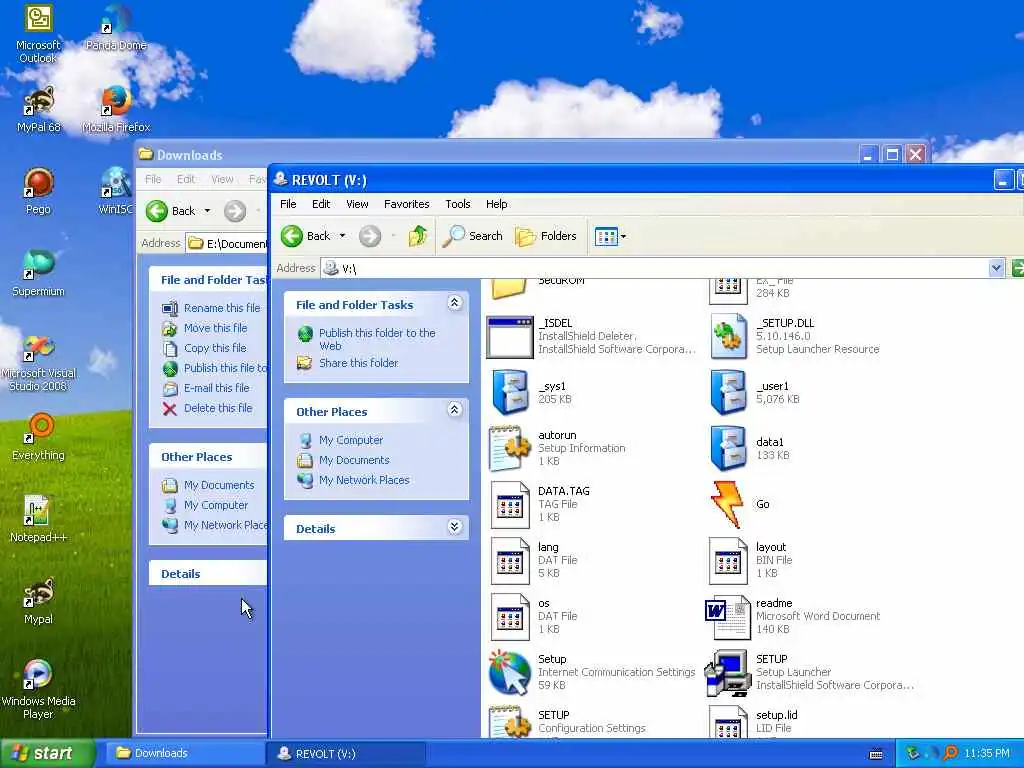Click E-mail this file in Downloads window
Image resolution: width=1024 pixels, height=768 pixels.
216,388
